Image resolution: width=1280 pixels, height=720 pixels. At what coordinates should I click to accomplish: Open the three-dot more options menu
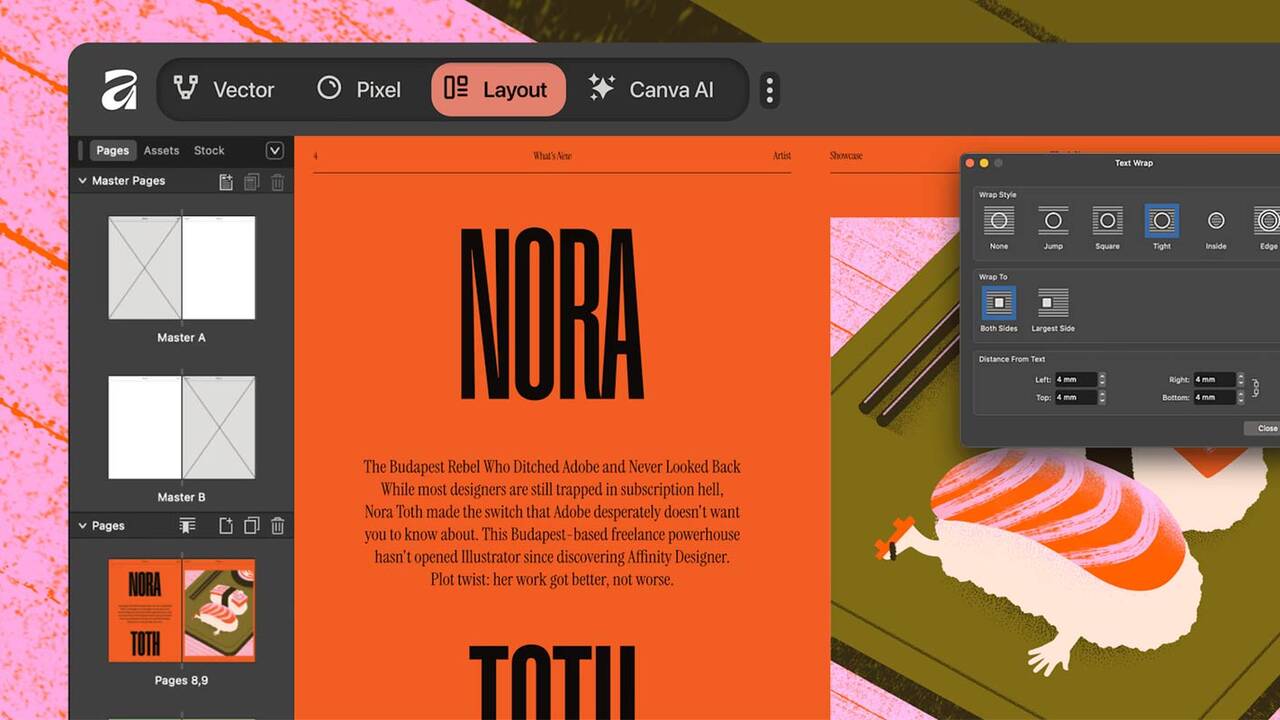(769, 90)
